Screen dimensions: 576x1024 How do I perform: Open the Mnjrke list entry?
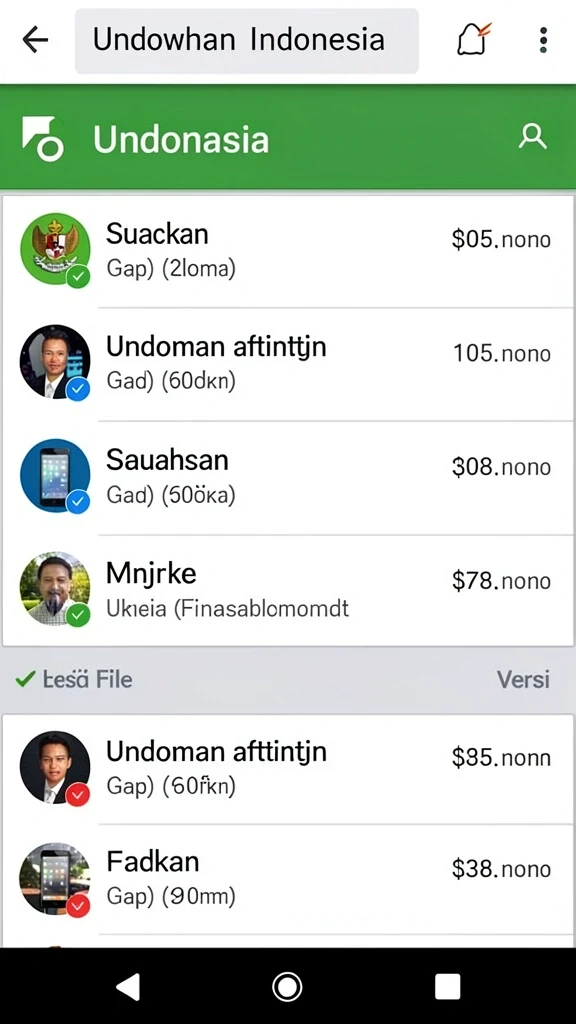(288, 591)
